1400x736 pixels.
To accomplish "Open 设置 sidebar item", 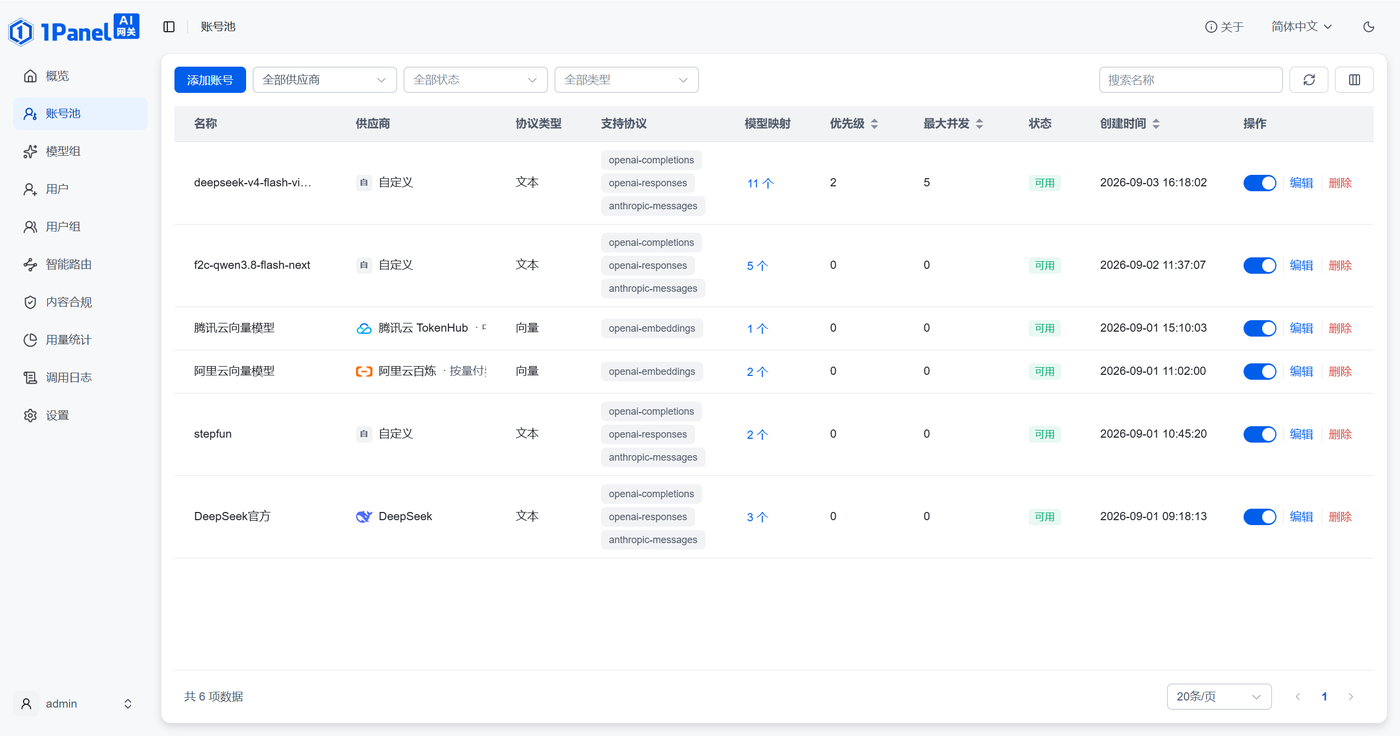I will tap(80, 415).
